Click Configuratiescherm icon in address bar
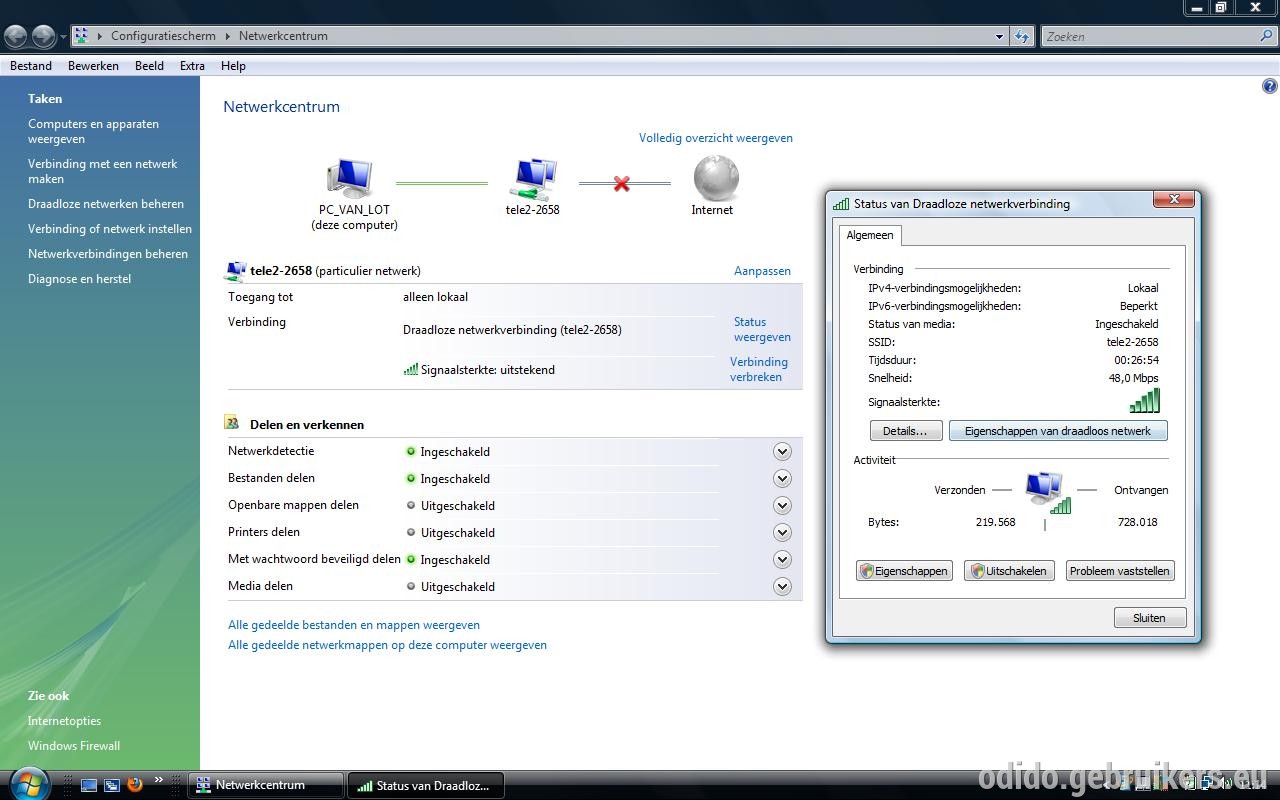 pyautogui.click(x=81, y=36)
